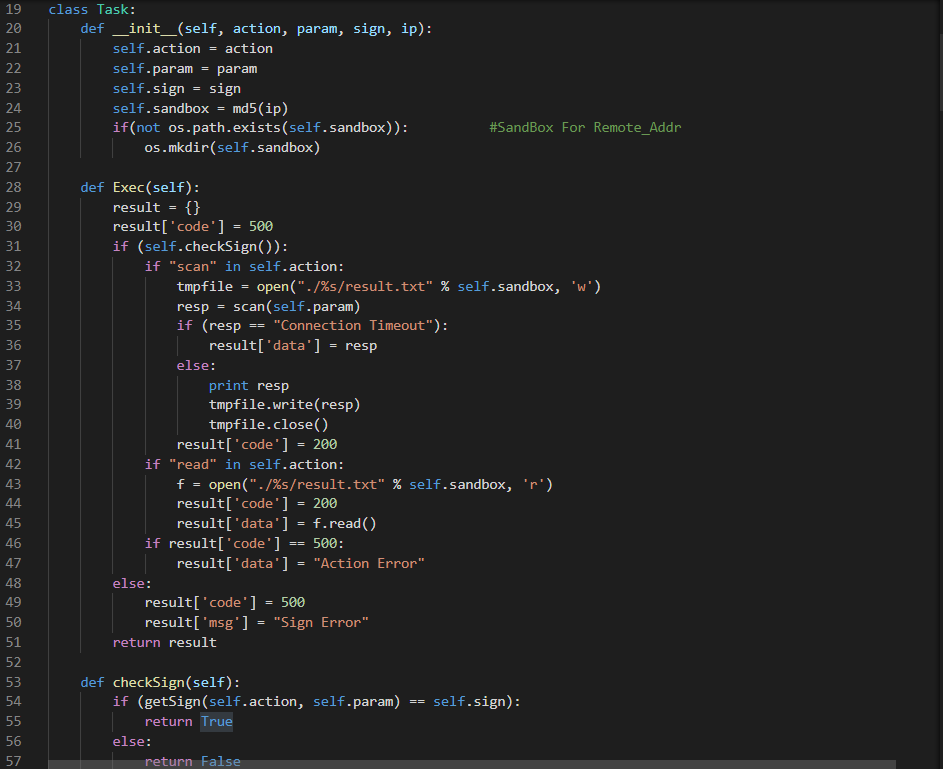Click "print resp" on line 38
The width and height of the screenshot is (943, 769).
click(x=248, y=385)
